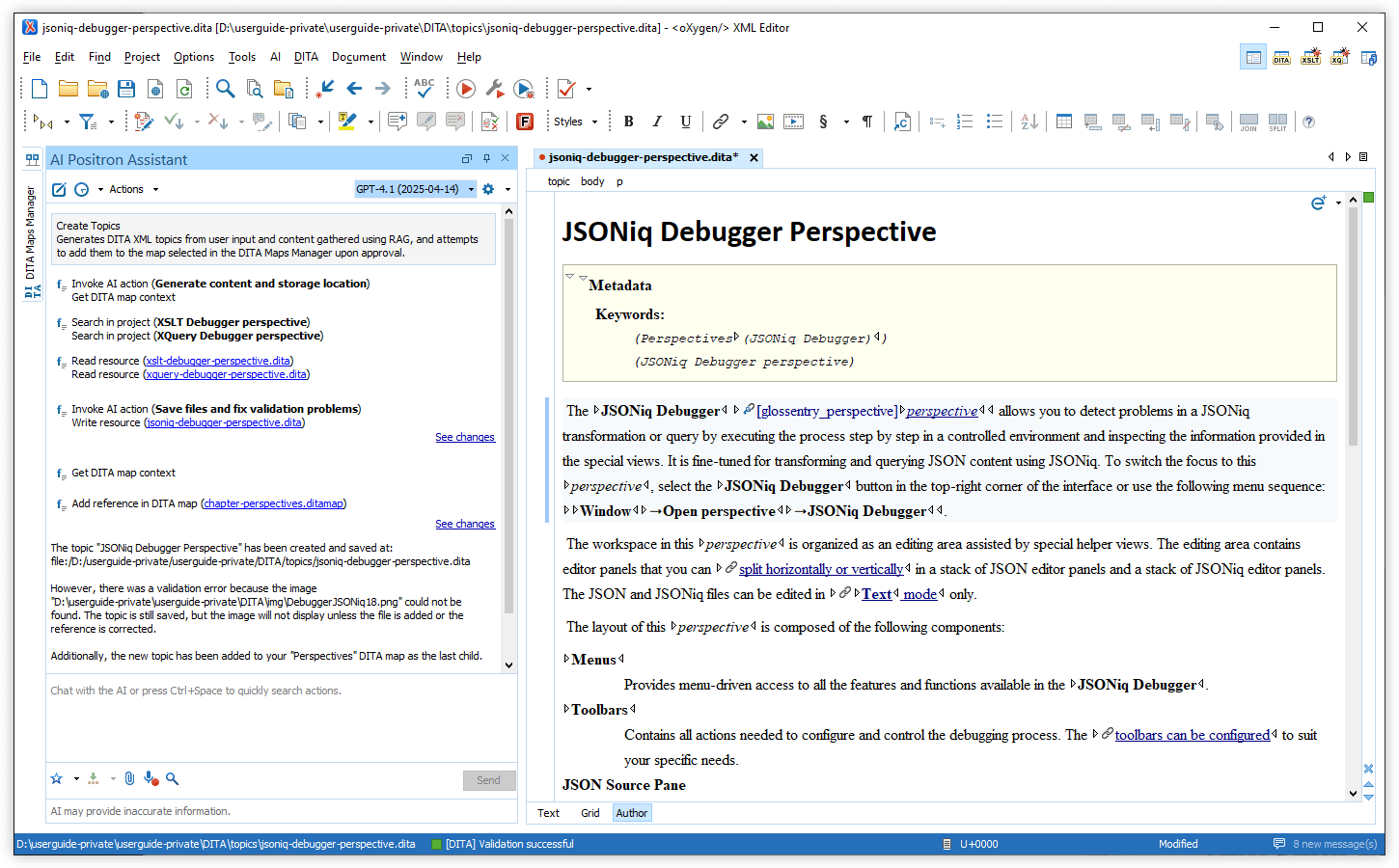Image resolution: width=1399 pixels, height=868 pixels.
Task: Toggle Track Changes on the toolbar
Action: pos(144,122)
